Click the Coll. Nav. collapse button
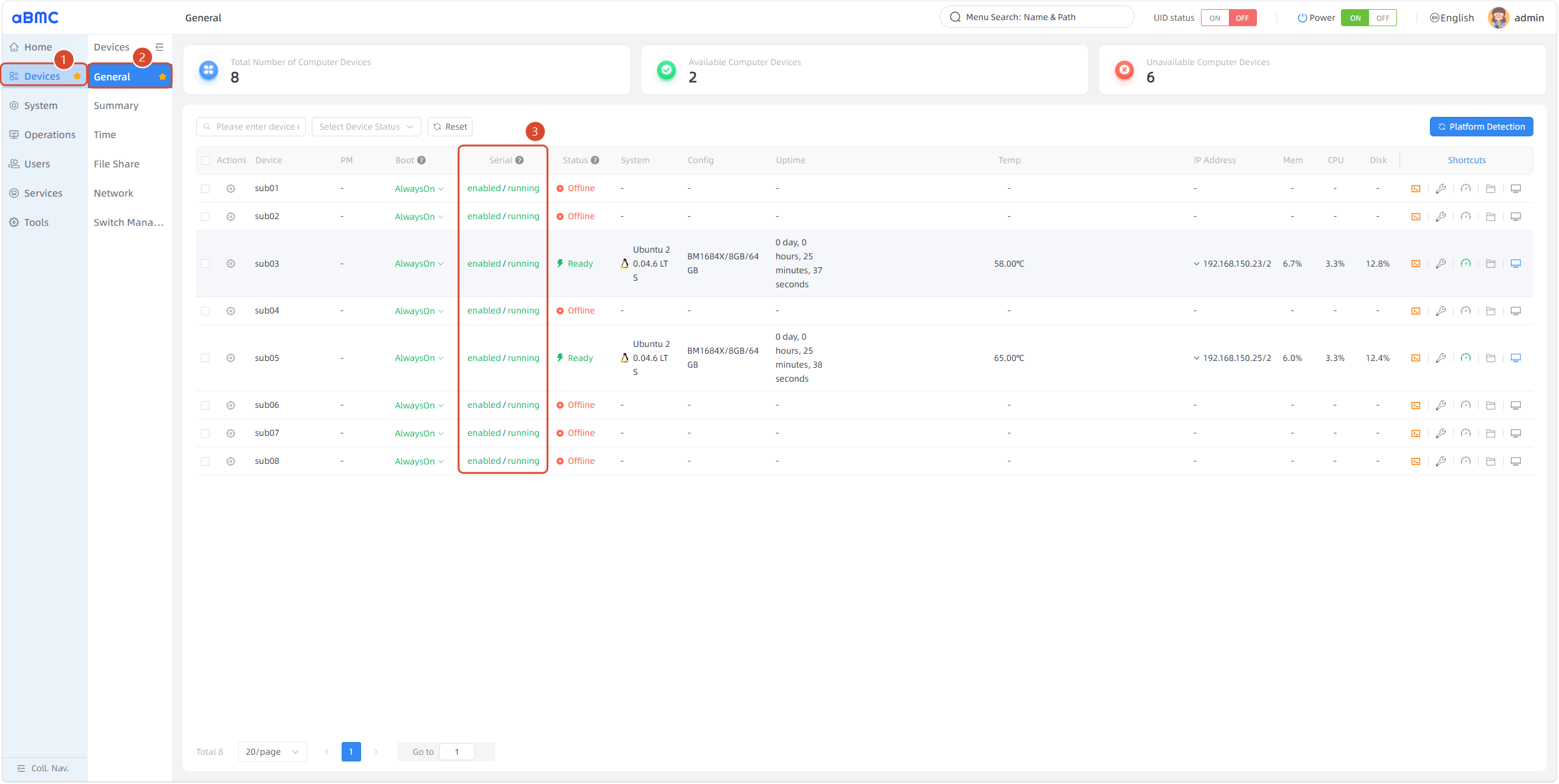The height and width of the screenshot is (784, 1559). click(44, 768)
